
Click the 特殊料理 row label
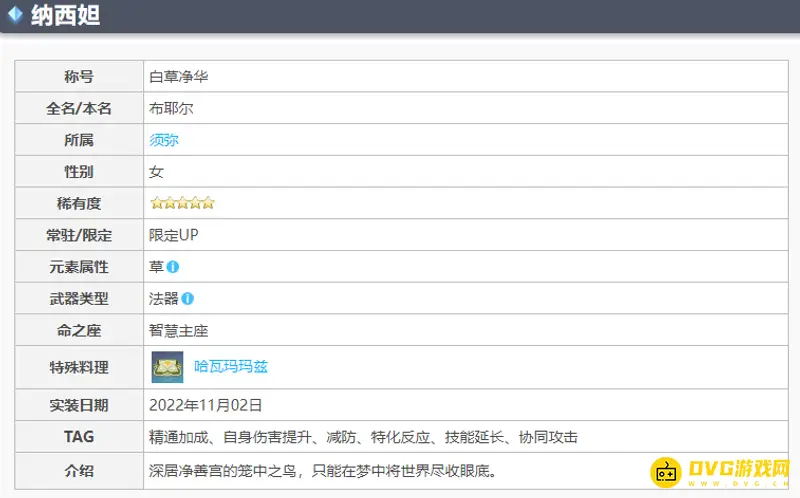coord(79,367)
